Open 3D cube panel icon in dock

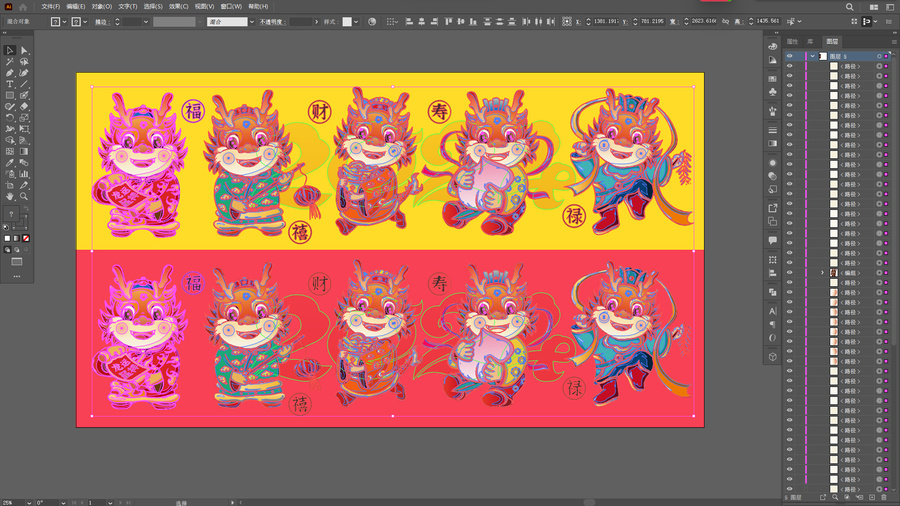point(773,356)
